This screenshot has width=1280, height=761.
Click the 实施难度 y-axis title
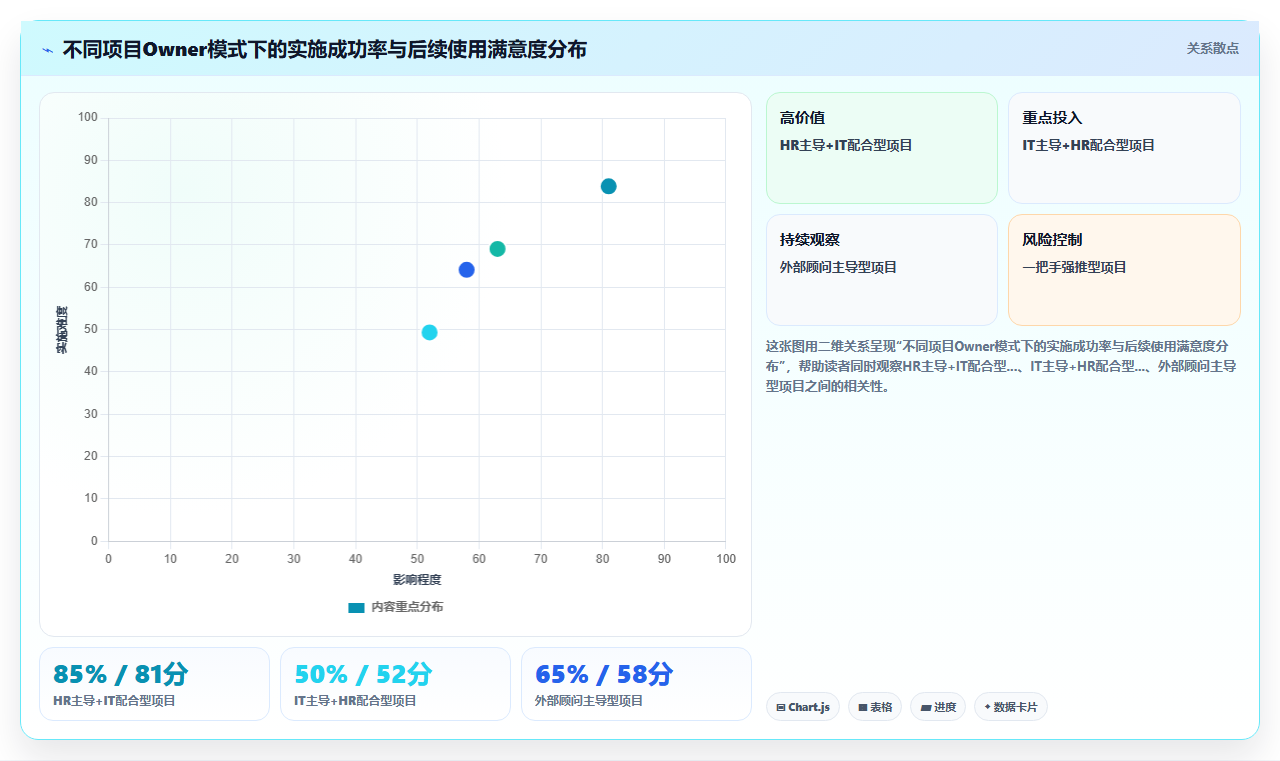(x=61, y=330)
